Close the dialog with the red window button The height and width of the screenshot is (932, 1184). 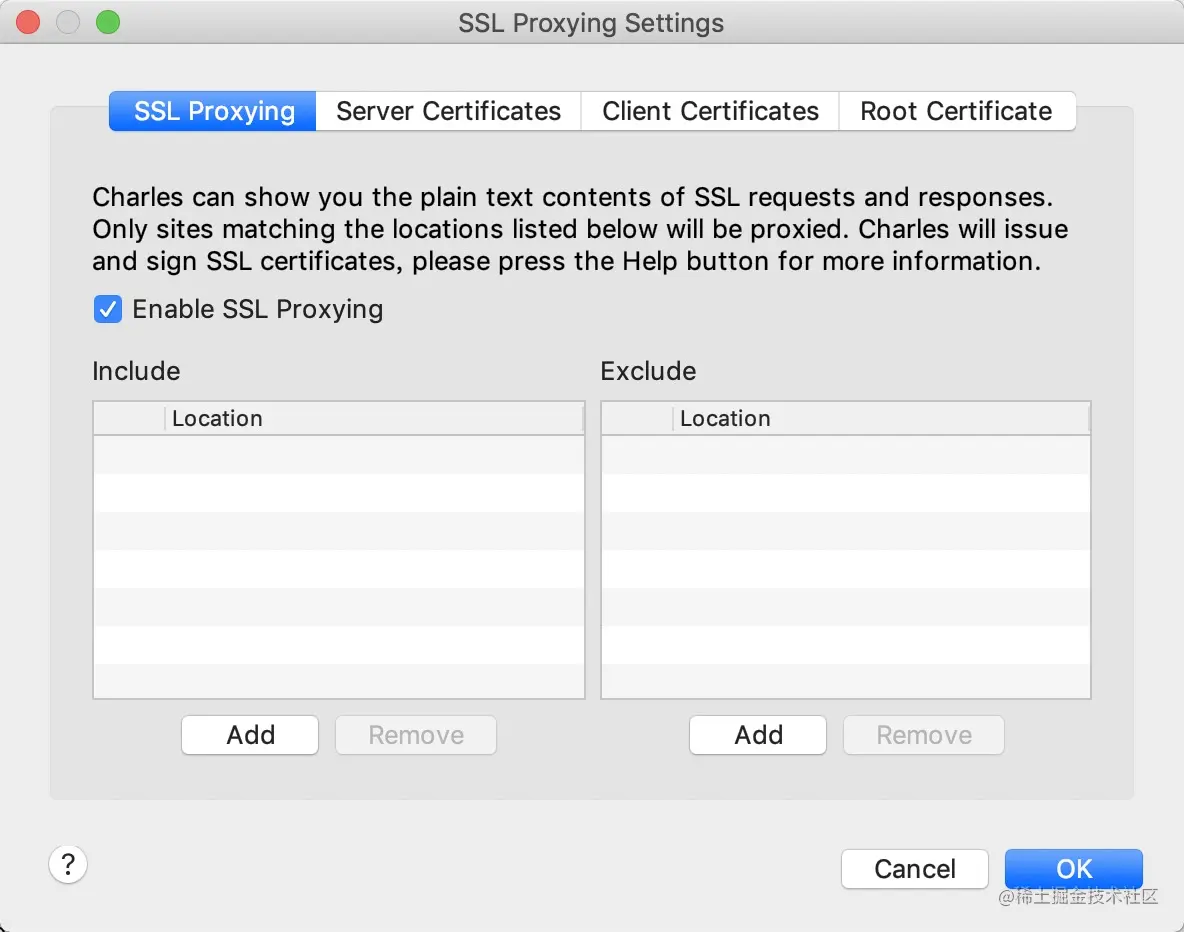(x=28, y=23)
